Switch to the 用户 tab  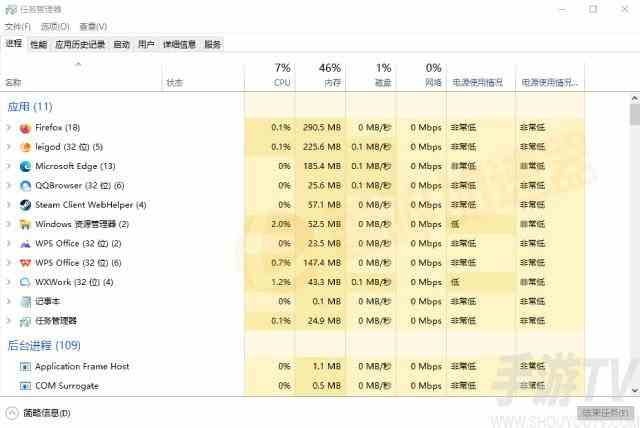pyautogui.click(x=146, y=44)
